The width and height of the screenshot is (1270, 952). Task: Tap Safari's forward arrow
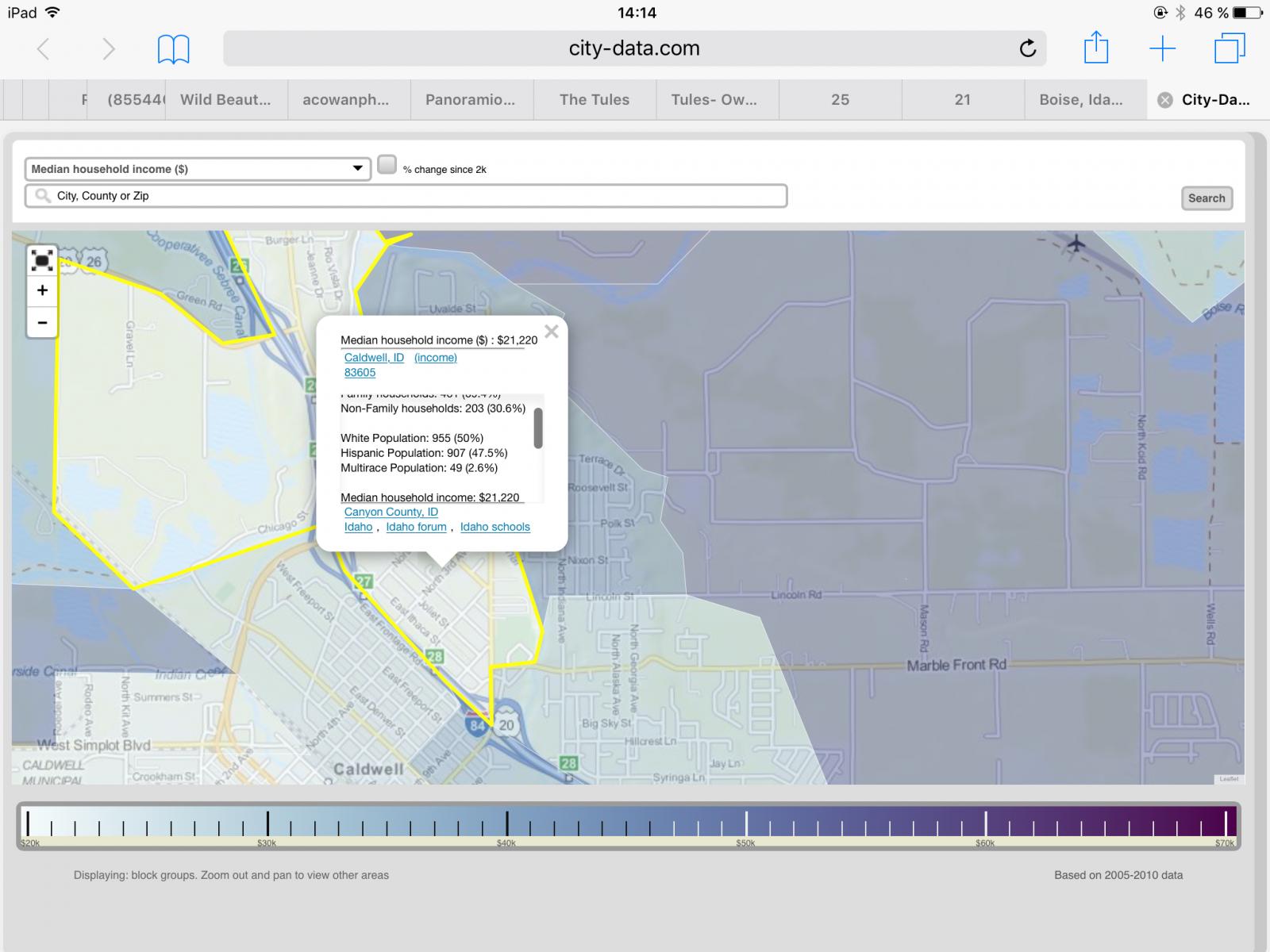(x=109, y=49)
